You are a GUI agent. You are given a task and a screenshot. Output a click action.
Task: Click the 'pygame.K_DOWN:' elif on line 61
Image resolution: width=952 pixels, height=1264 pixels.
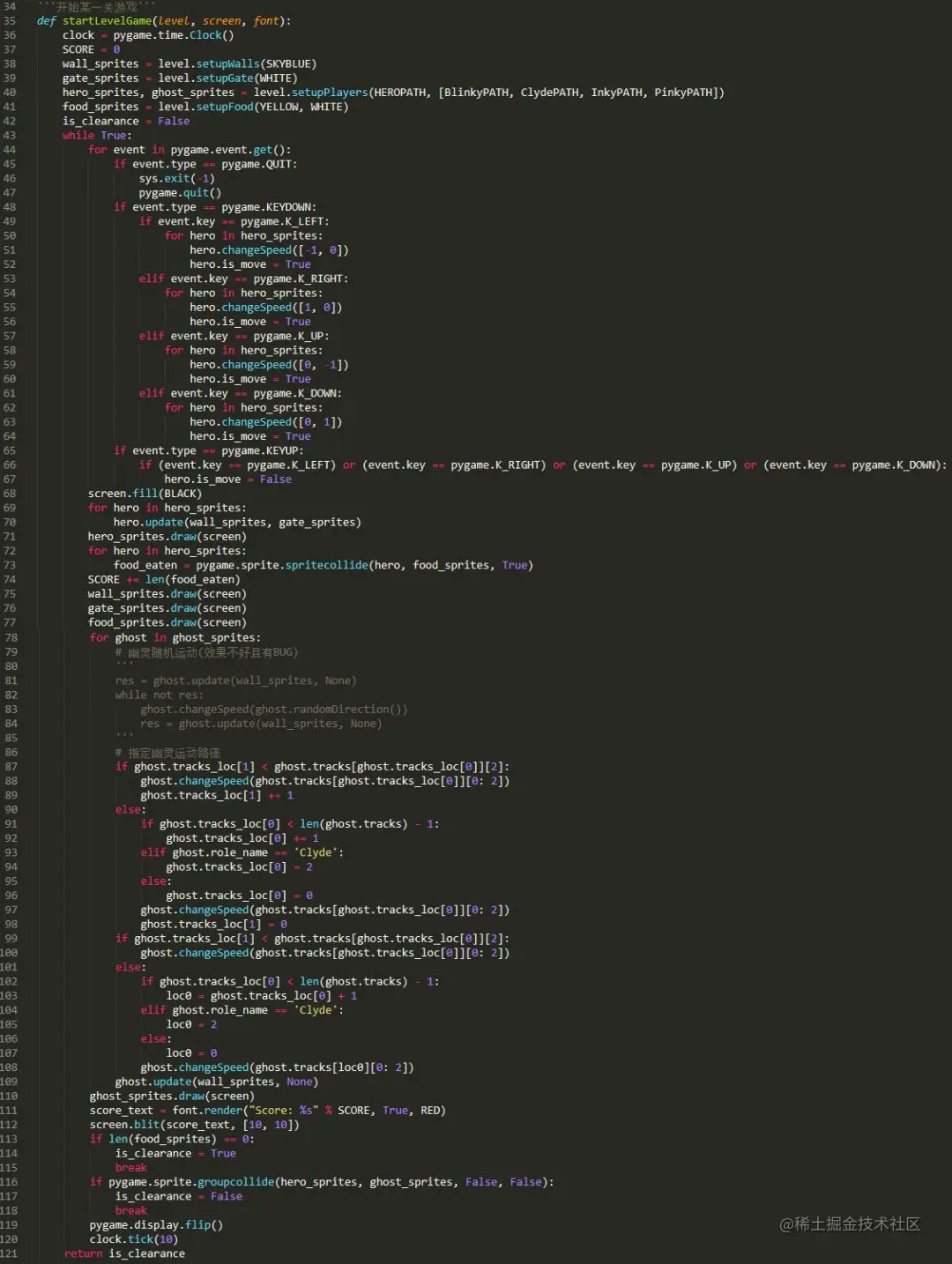241,393
